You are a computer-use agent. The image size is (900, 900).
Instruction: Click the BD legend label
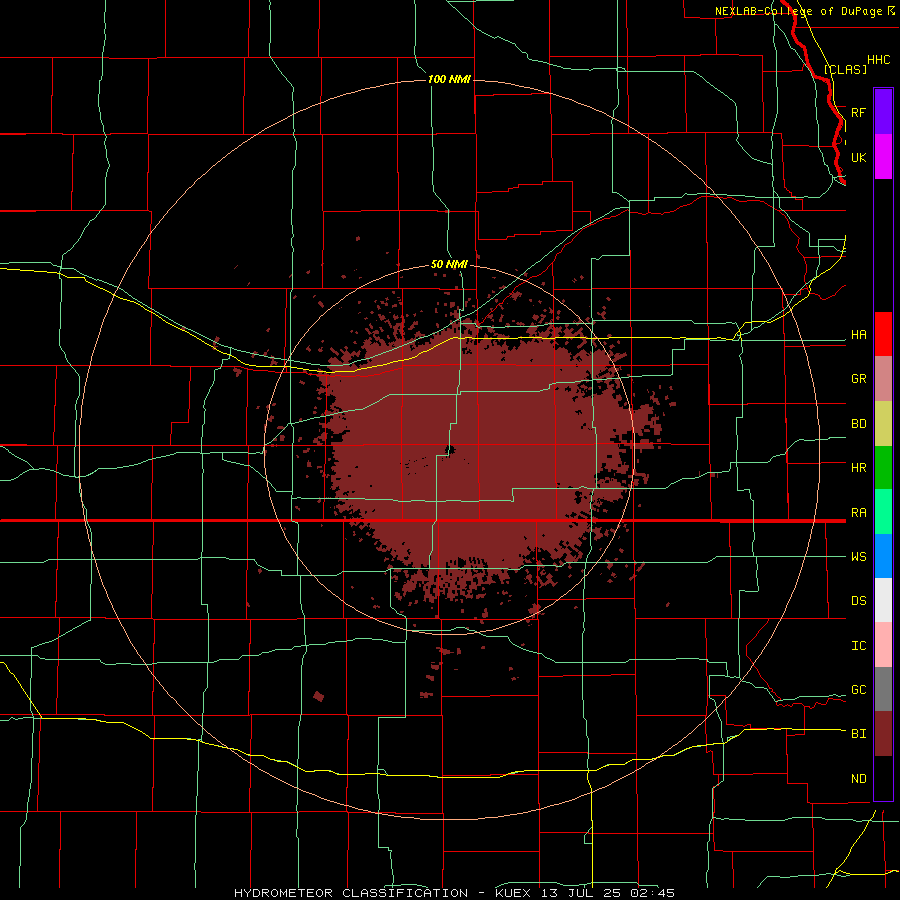(x=858, y=424)
